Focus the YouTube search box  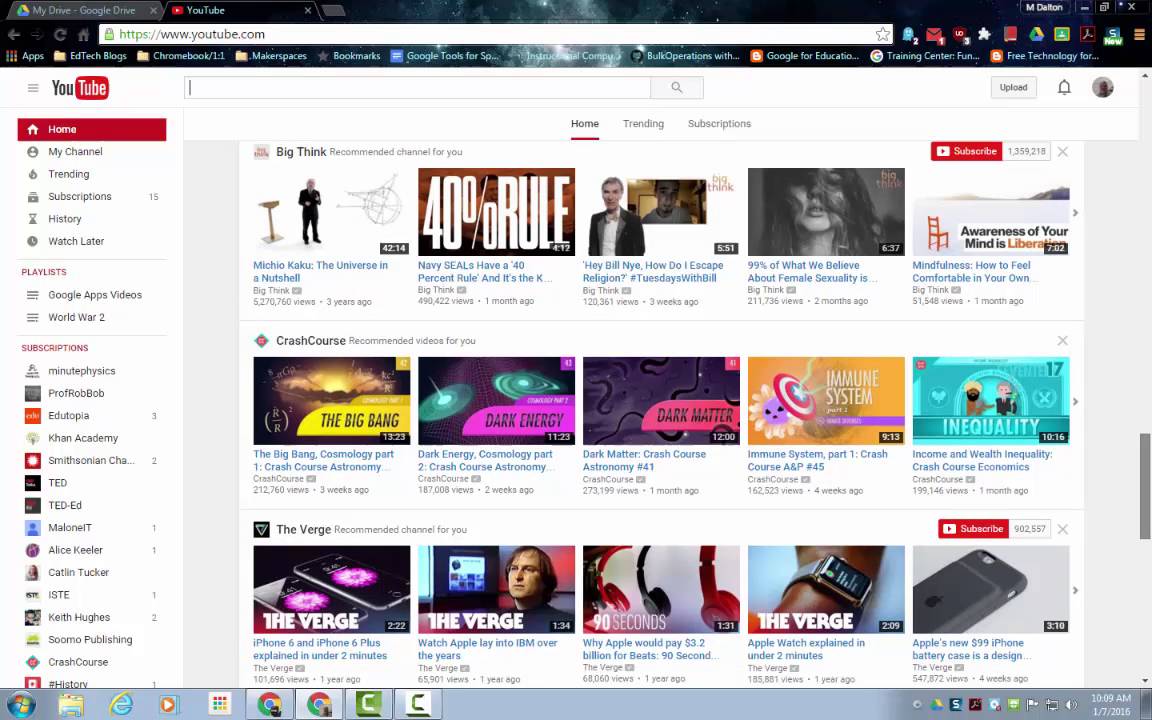(417, 87)
